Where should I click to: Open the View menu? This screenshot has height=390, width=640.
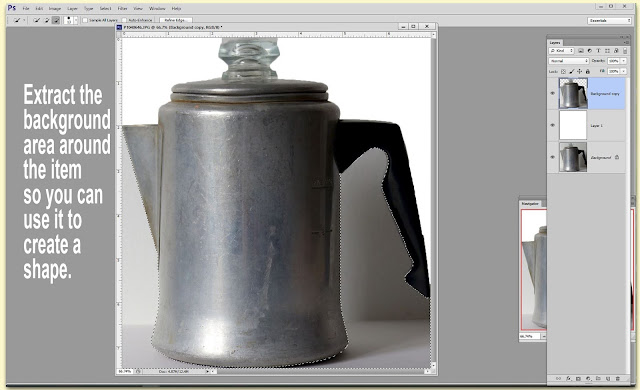click(138, 9)
